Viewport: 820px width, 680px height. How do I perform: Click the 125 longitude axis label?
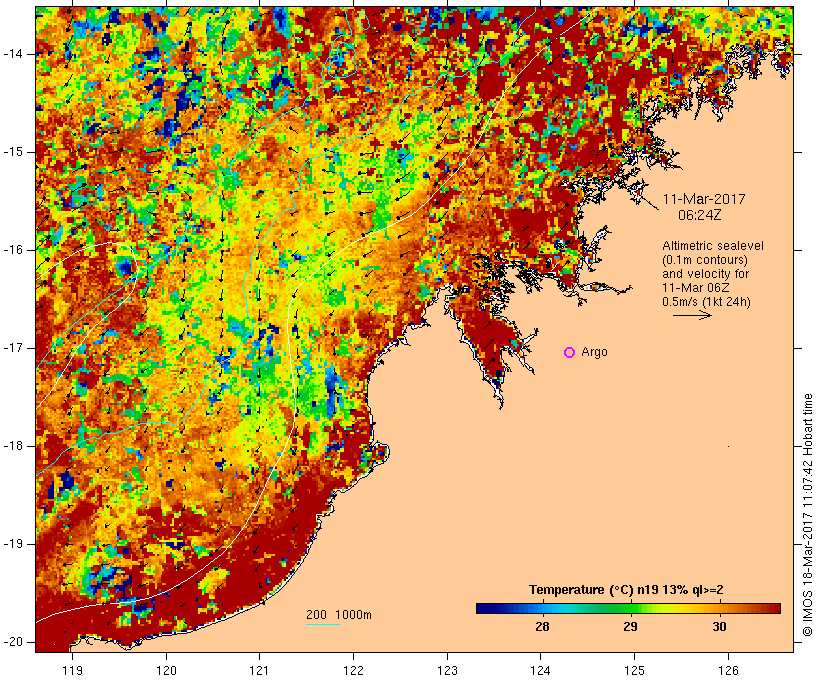tap(634, 670)
